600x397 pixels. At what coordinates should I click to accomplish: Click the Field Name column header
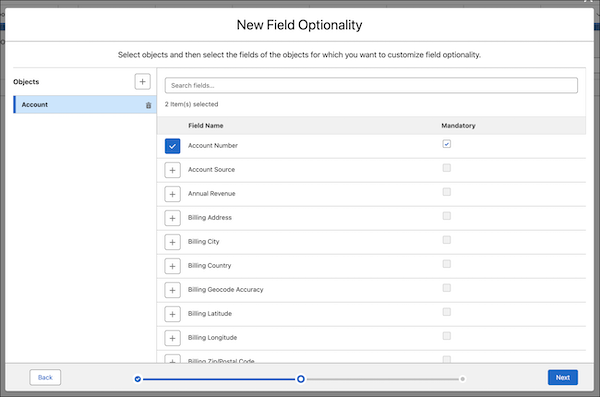point(205,126)
